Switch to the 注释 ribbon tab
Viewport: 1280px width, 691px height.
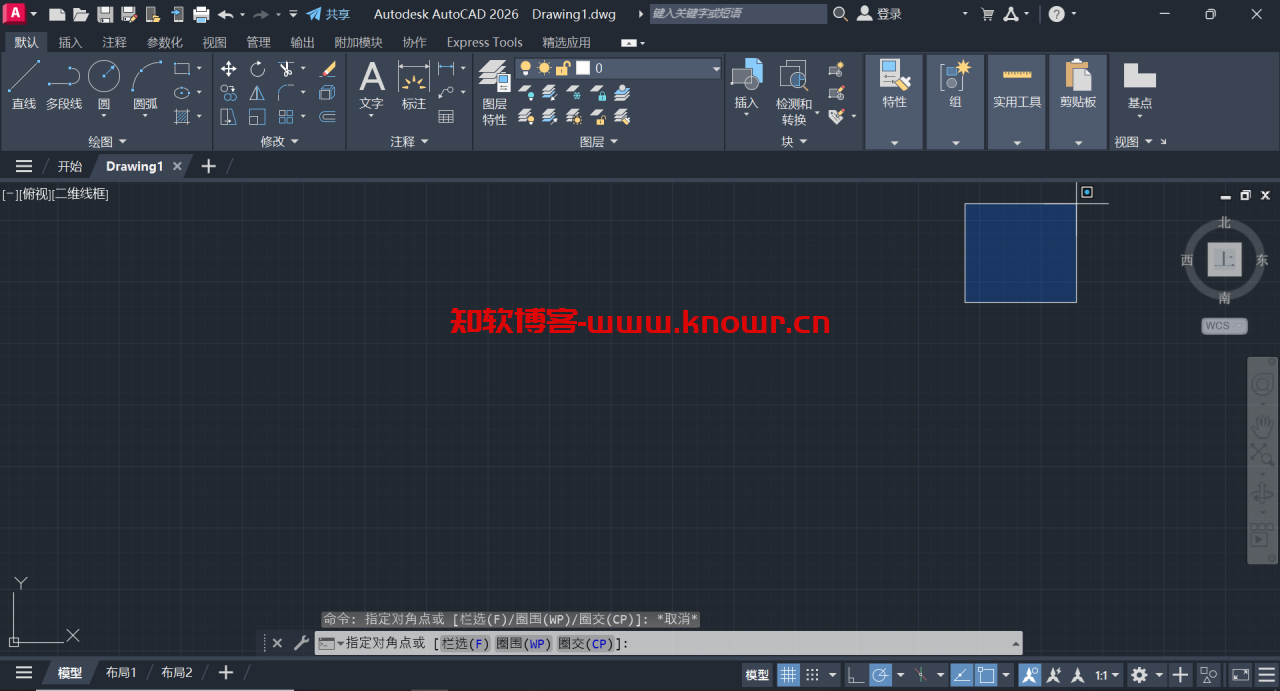[114, 42]
